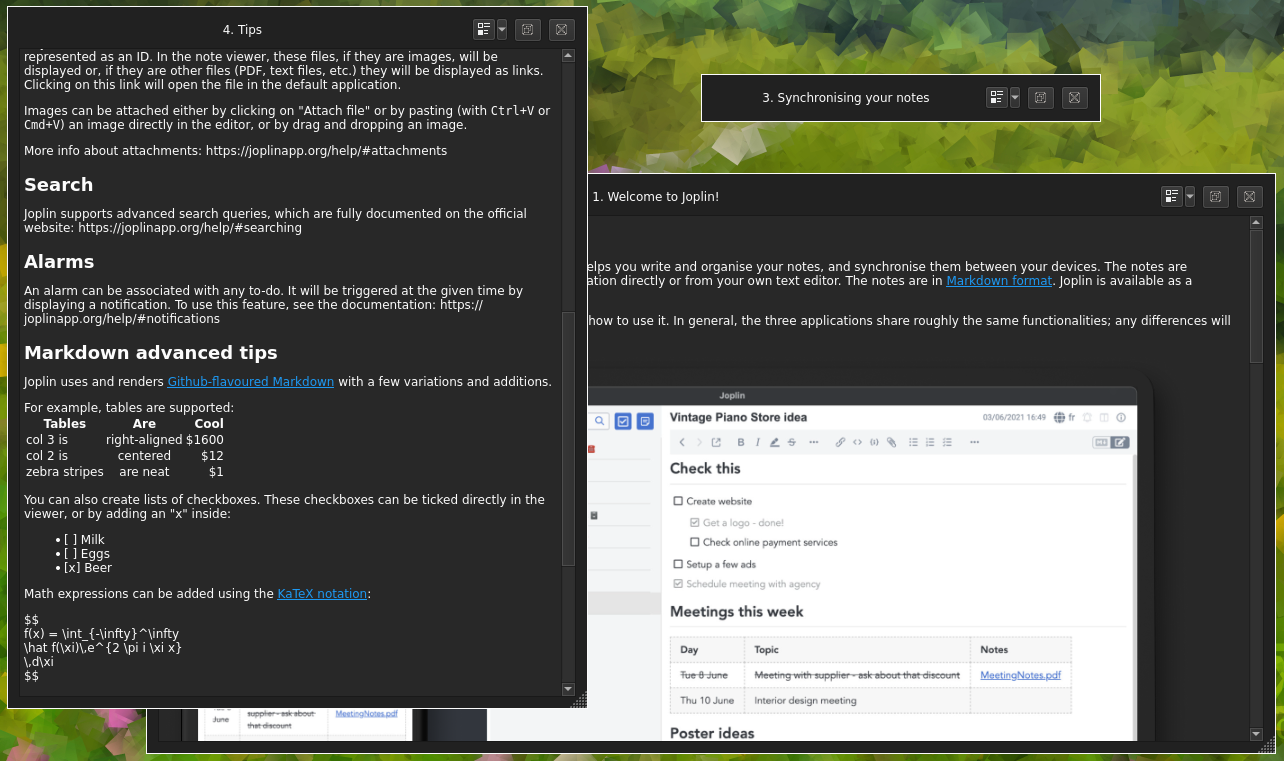Click the 'Search' heading in Tips
Viewport: 1284px width, 761px height.
click(59, 185)
